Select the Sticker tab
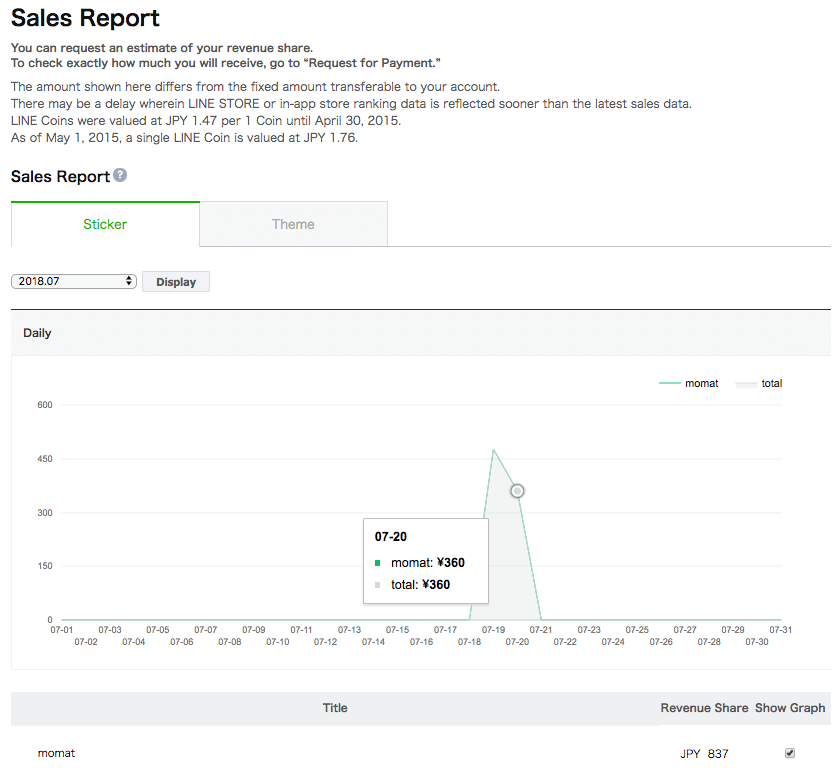This screenshot has height=768, width=833. pos(105,224)
